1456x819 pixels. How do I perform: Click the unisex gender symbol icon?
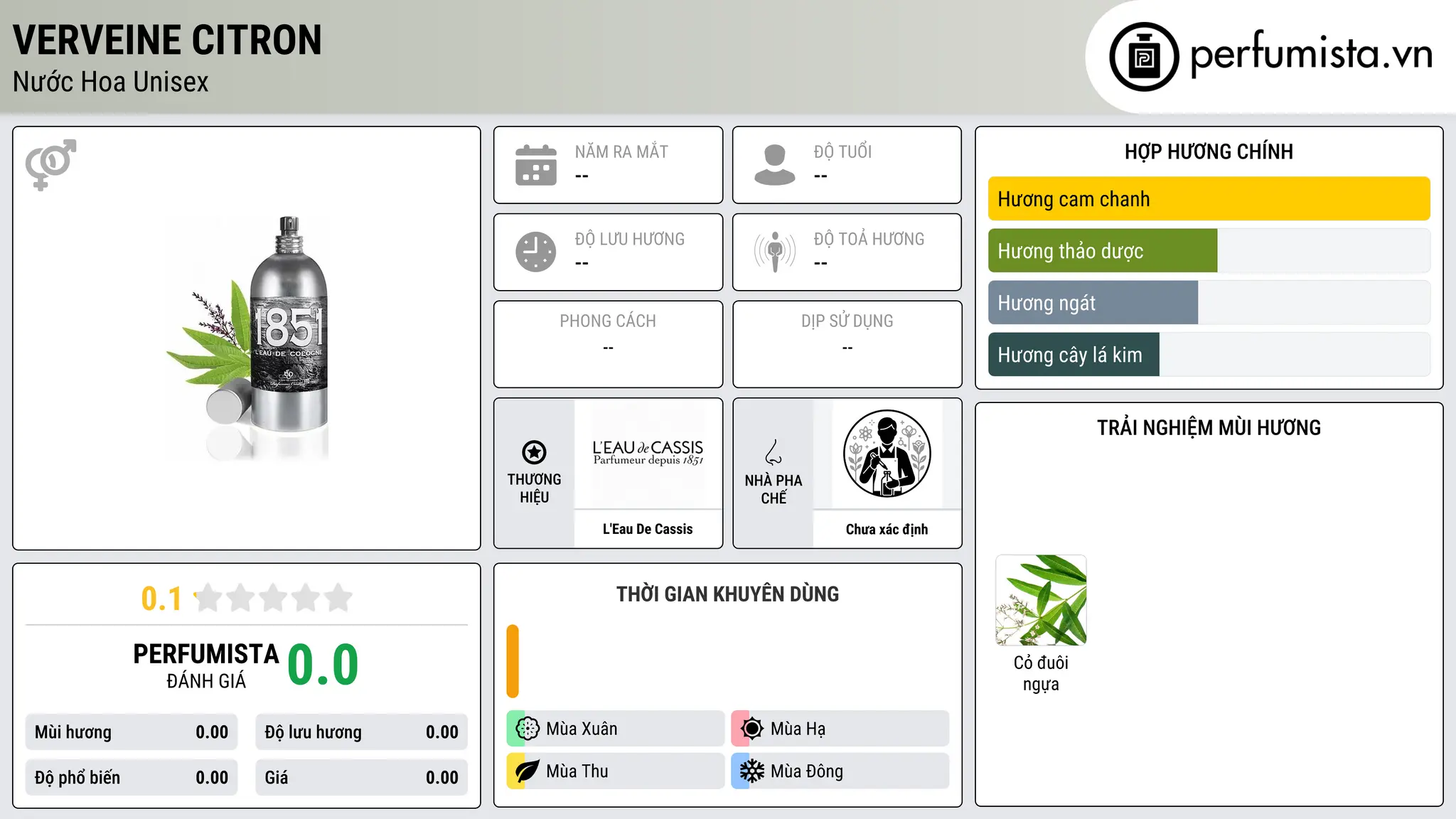50,164
